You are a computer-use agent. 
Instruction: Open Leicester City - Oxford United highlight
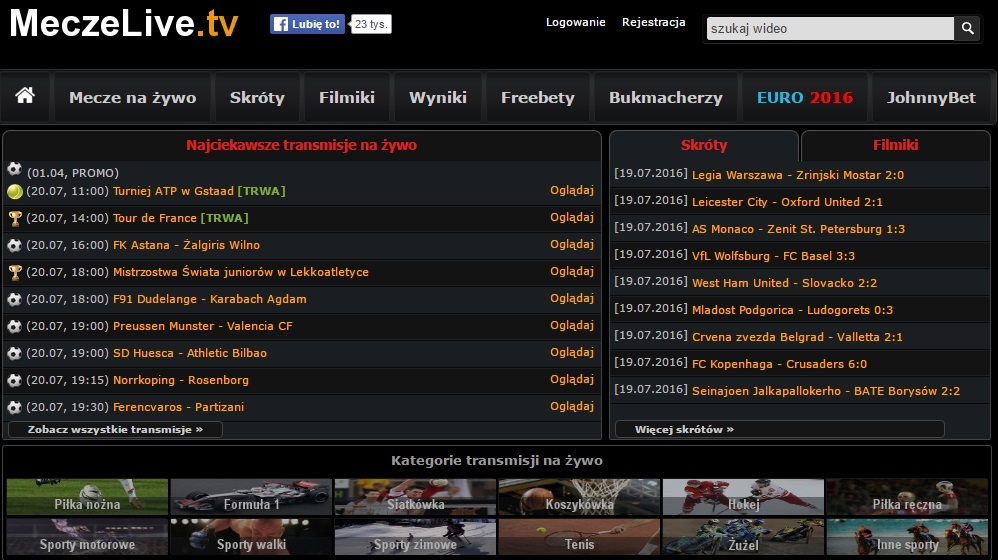[787, 202]
